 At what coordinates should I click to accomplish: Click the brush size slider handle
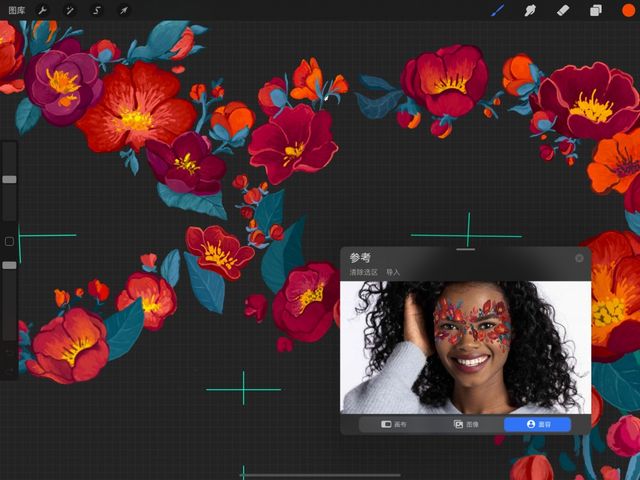[9, 179]
